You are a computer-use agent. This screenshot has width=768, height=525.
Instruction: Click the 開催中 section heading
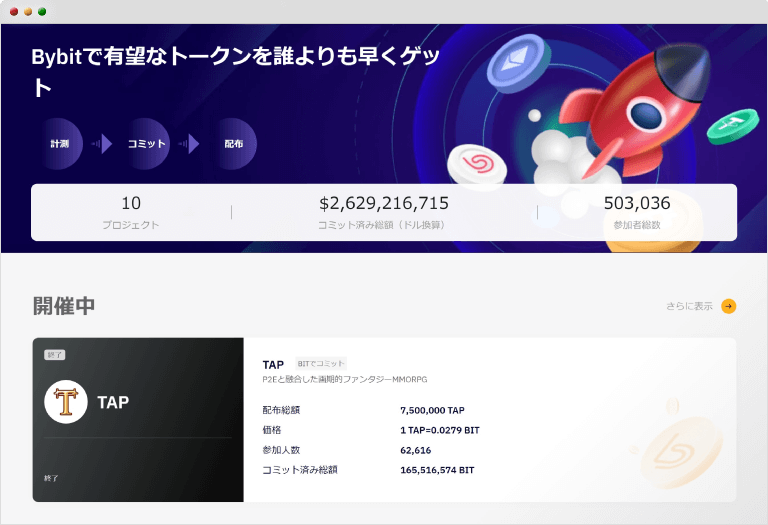tap(64, 306)
